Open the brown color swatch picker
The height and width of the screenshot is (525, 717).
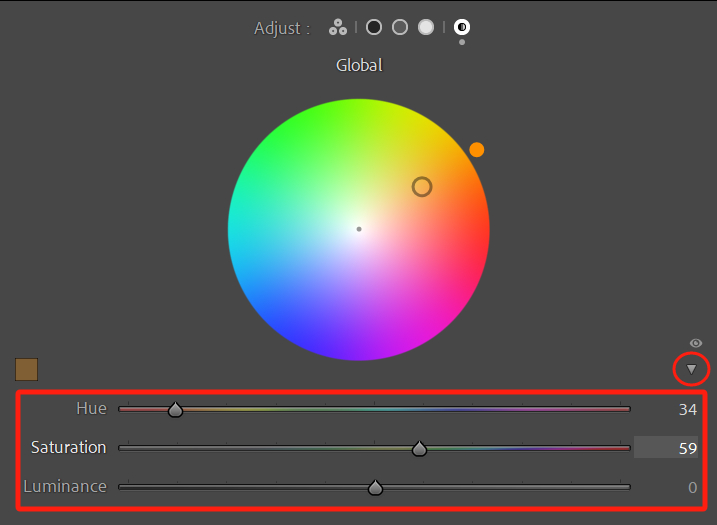[26, 369]
